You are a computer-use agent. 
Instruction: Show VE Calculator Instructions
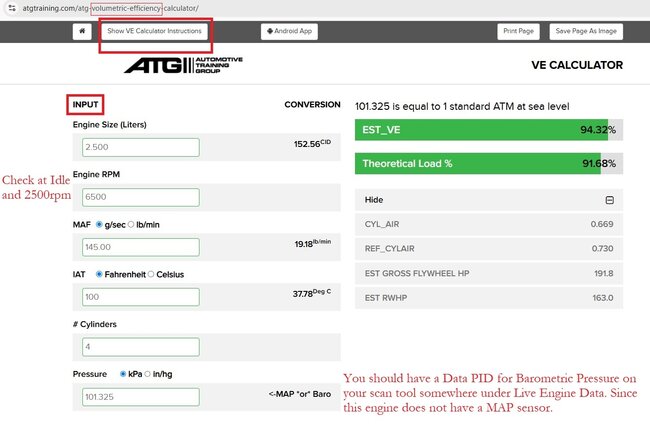(x=154, y=31)
